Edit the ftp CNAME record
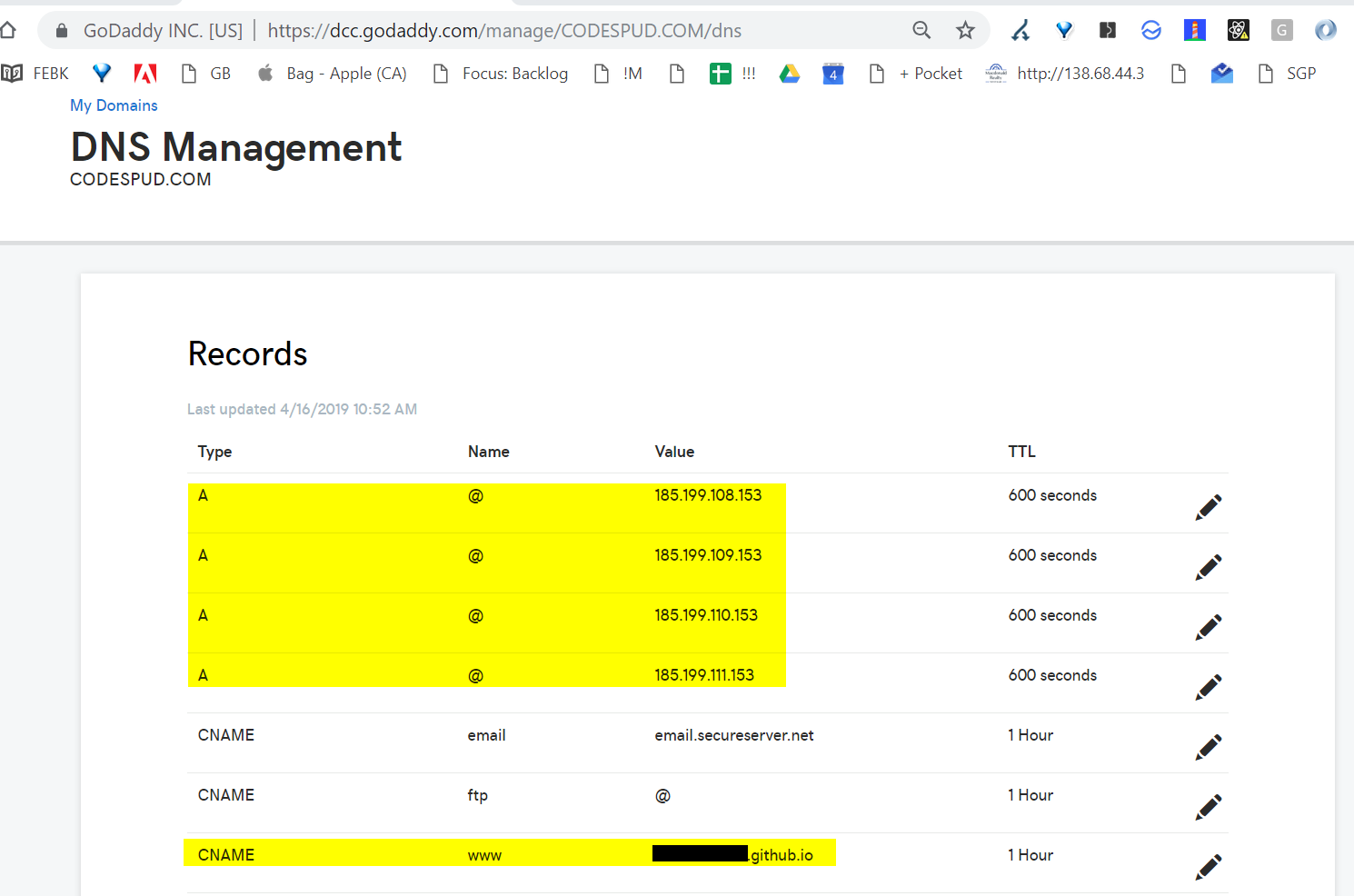The height and width of the screenshot is (896, 1354). [x=1209, y=807]
